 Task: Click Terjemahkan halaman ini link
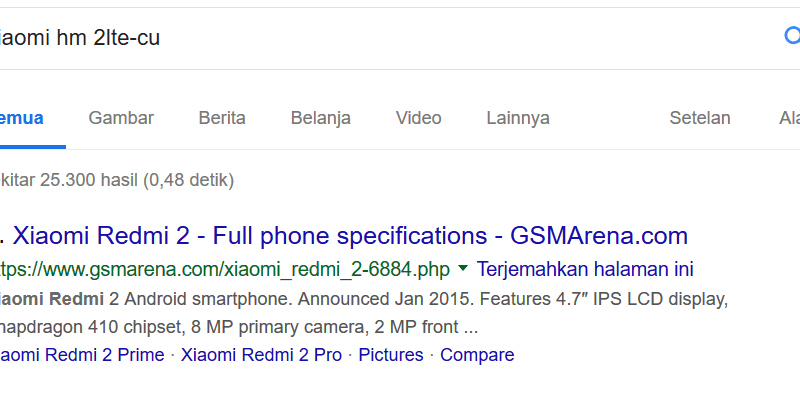click(x=585, y=269)
